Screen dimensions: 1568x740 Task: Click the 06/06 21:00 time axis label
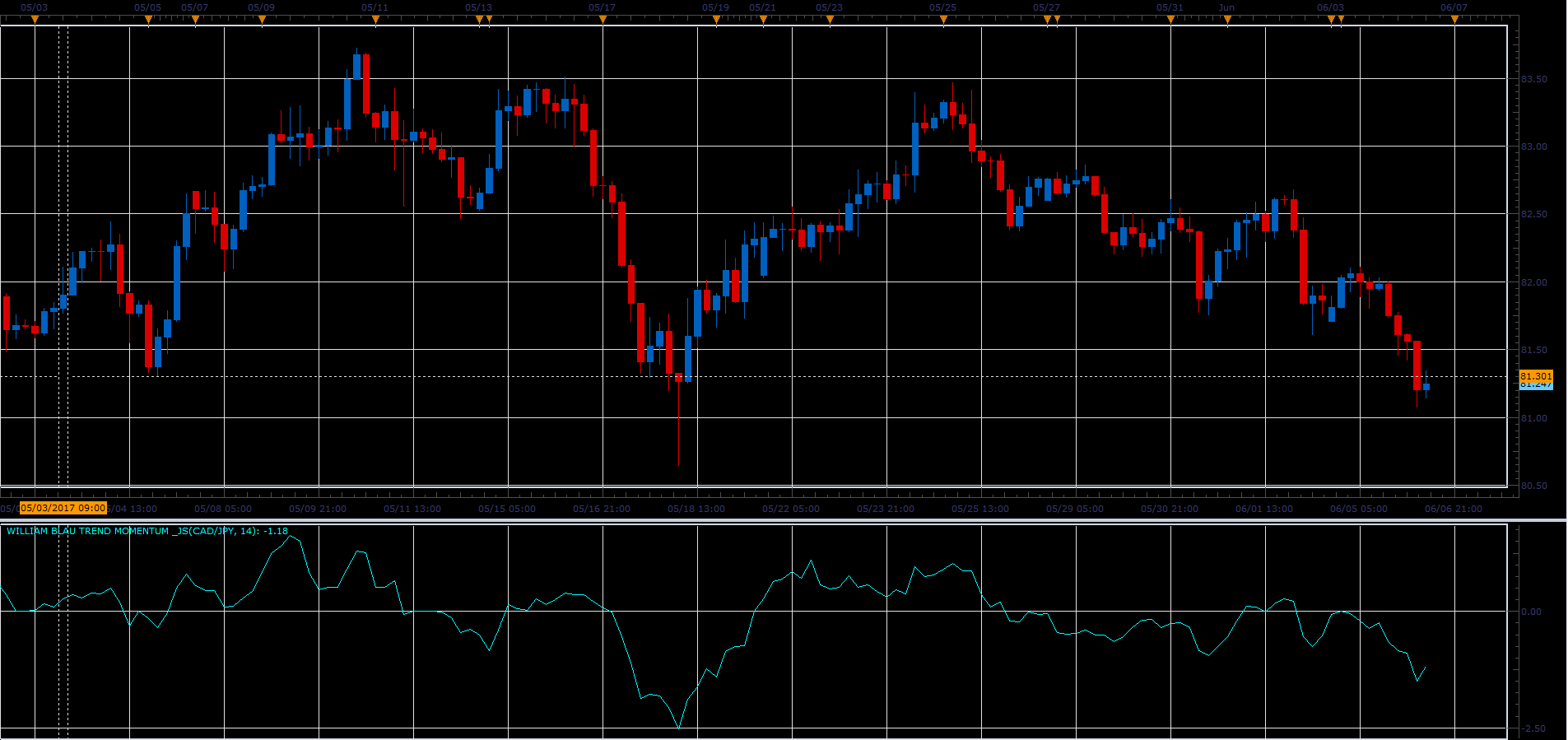pyautogui.click(x=1454, y=509)
